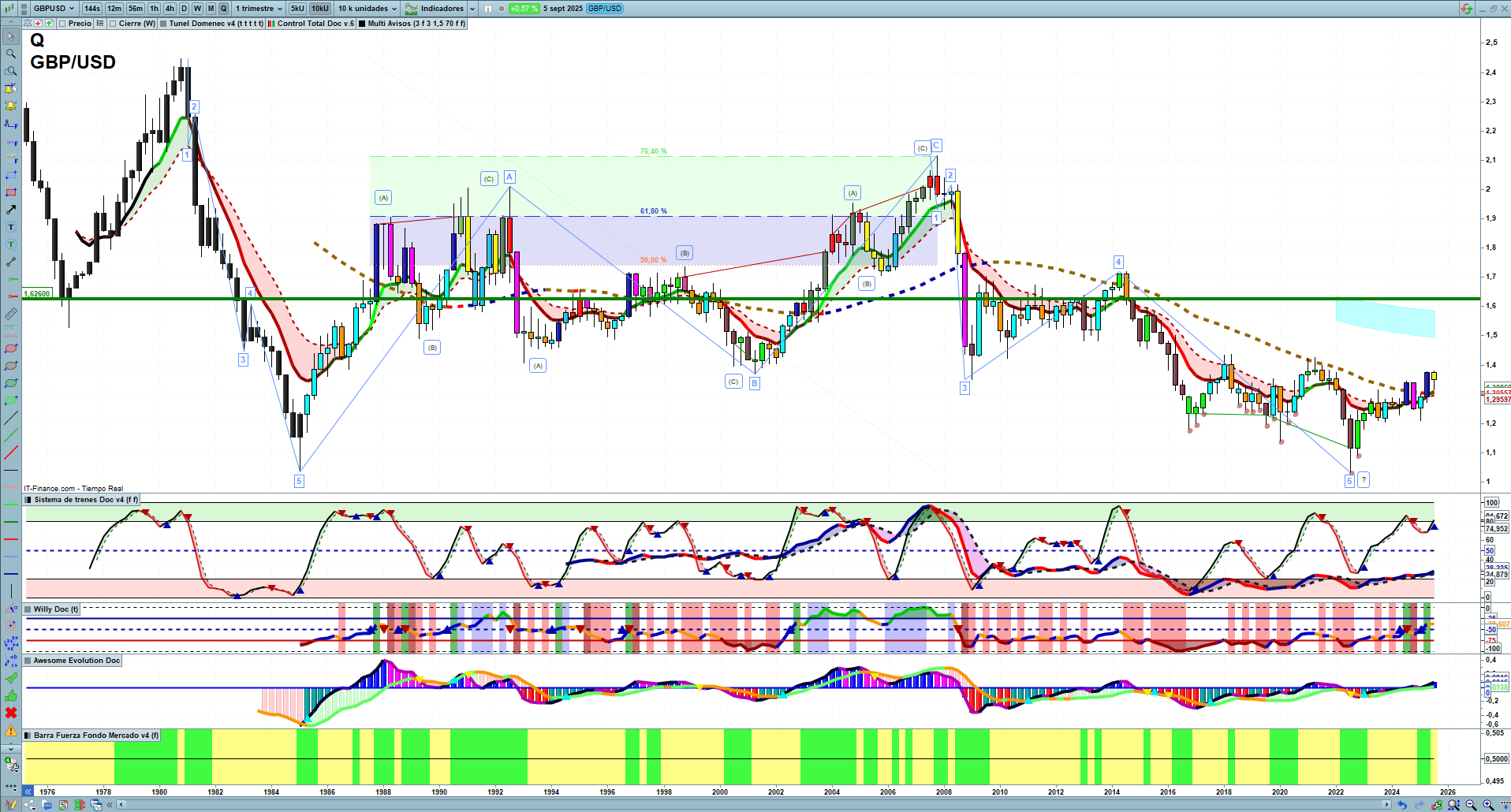Select the red rectangle drawing tool
1511x812 pixels.
pyautogui.click(x=11, y=192)
